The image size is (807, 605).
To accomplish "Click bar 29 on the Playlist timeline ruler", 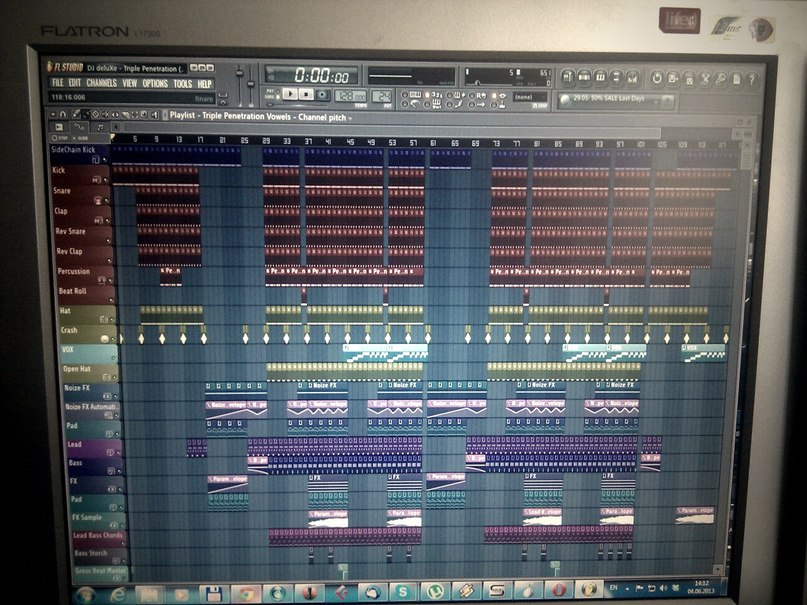I will point(266,140).
